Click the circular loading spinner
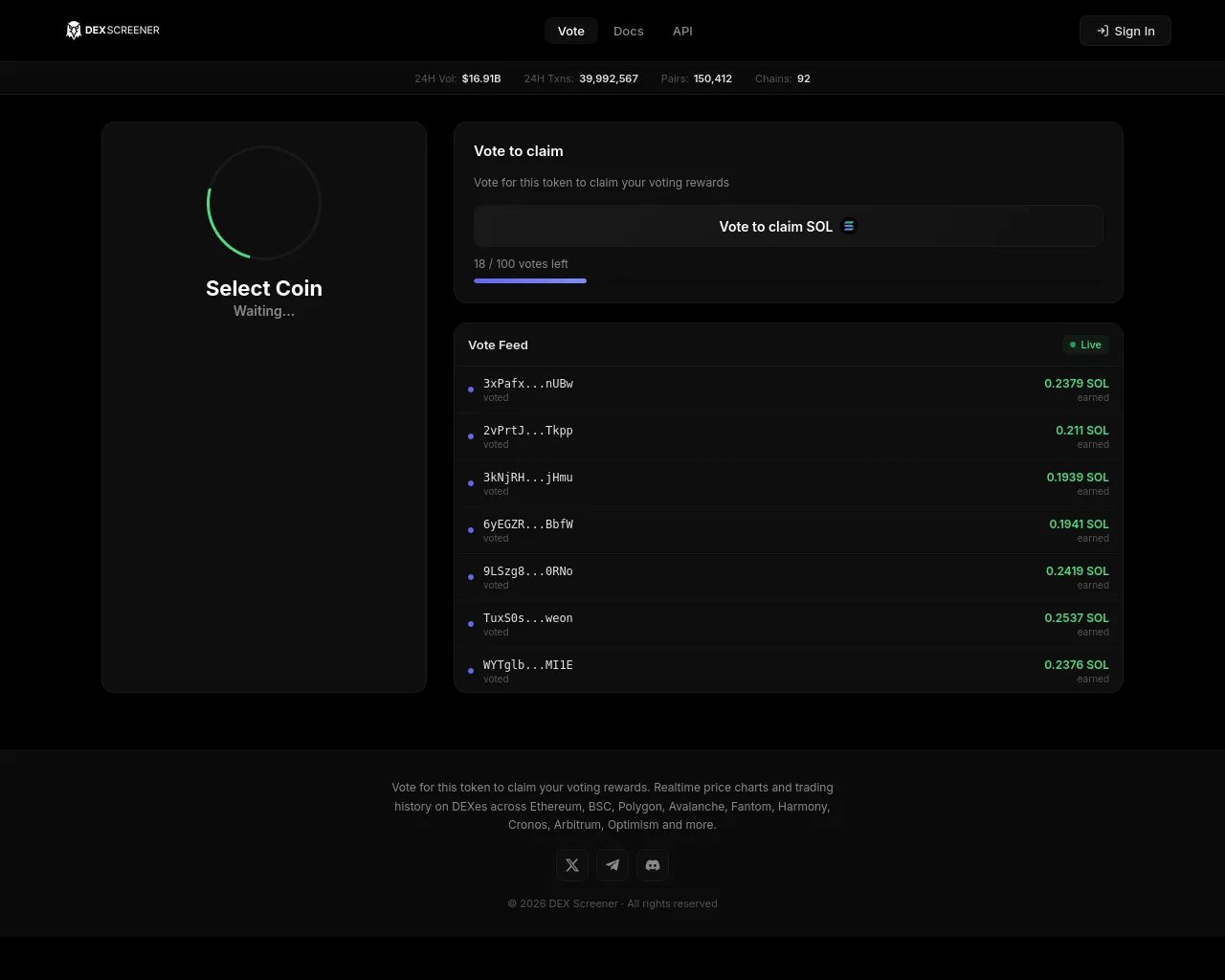Image resolution: width=1225 pixels, height=980 pixels. coord(264,203)
